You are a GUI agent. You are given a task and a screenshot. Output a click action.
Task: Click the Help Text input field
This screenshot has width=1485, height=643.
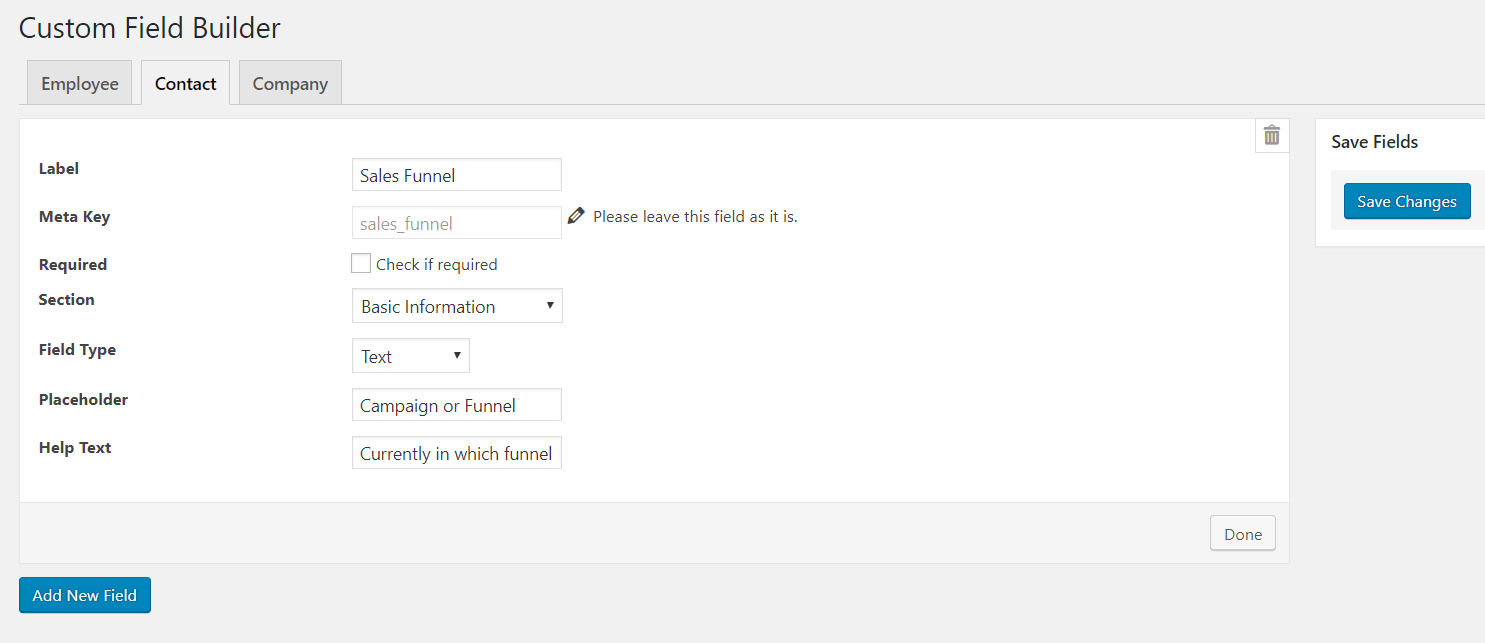click(x=456, y=452)
